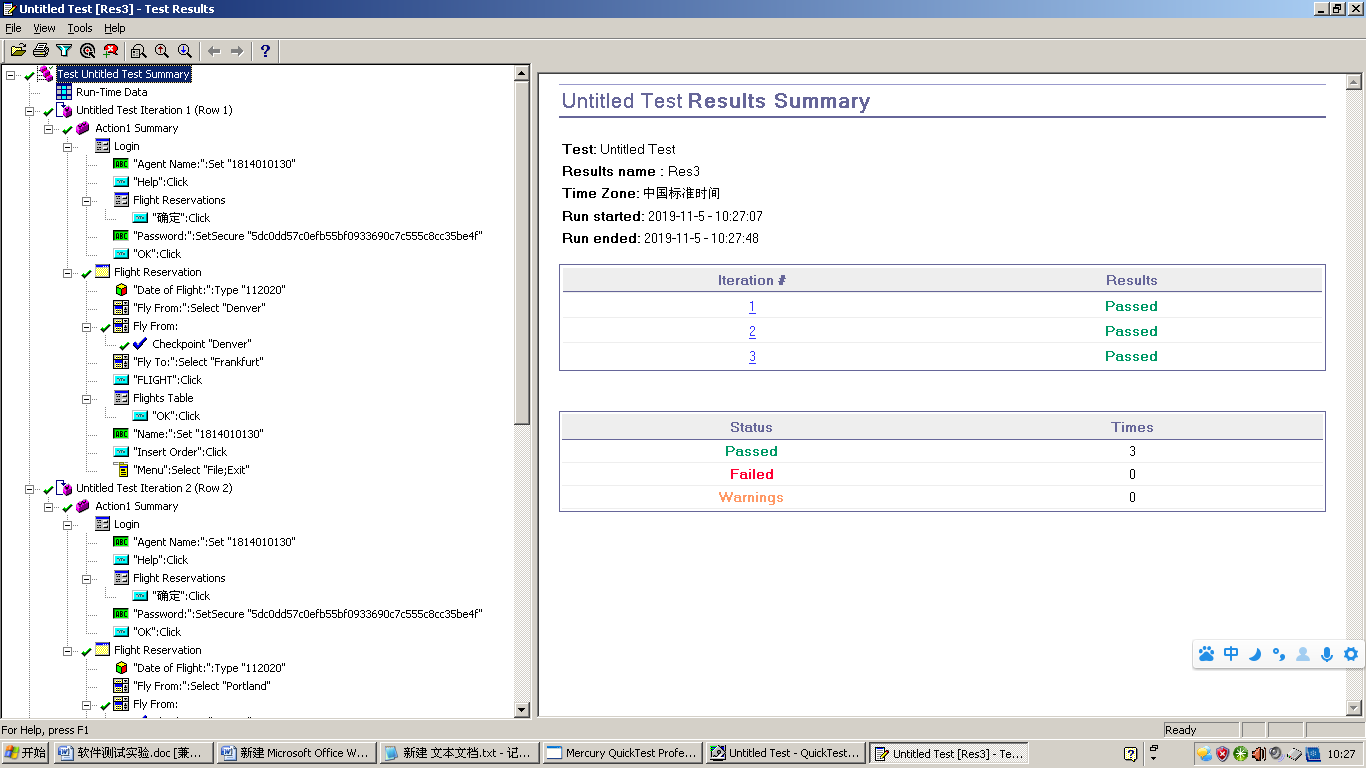Toggle Chinese input mode in IME bar
The height and width of the screenshot is (768, 1366).
[x=1231, y=654]
